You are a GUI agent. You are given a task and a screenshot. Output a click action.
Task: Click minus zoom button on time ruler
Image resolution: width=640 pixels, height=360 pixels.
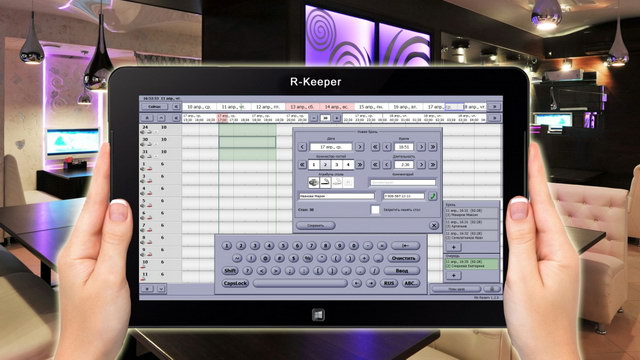coord(313,118)
